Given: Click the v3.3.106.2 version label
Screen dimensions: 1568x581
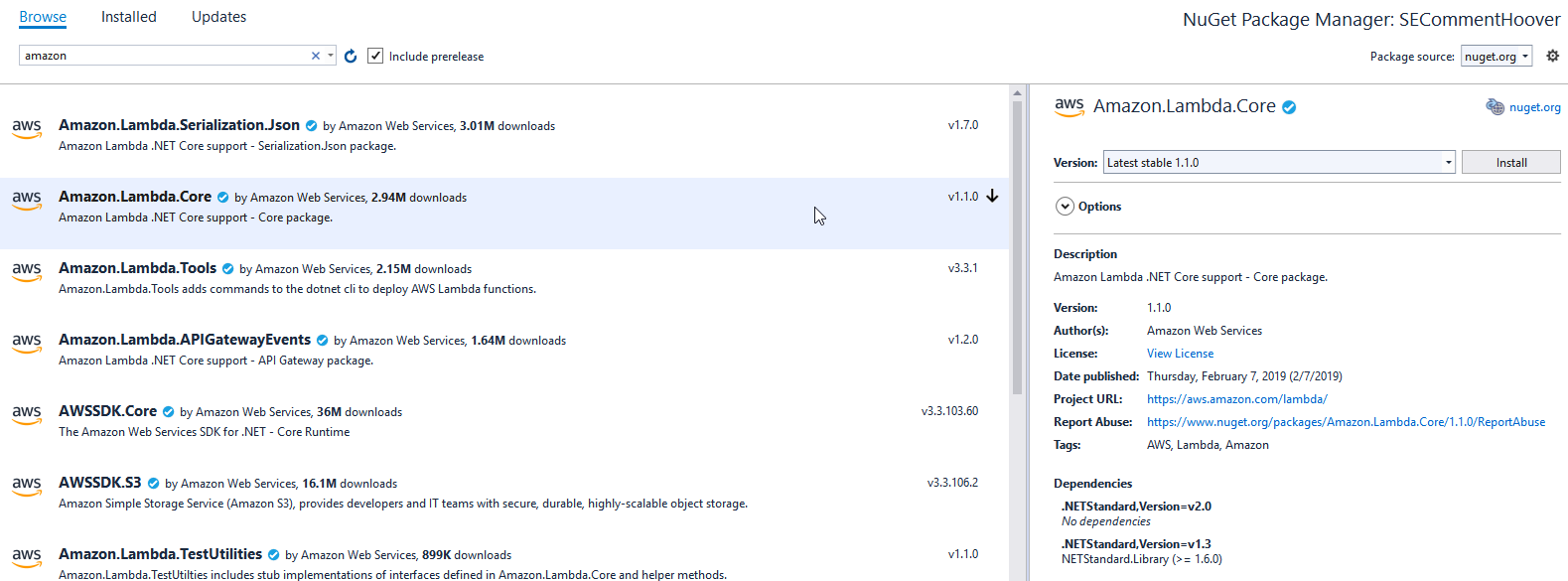Looking at the screenshot, I should point(952,483).
